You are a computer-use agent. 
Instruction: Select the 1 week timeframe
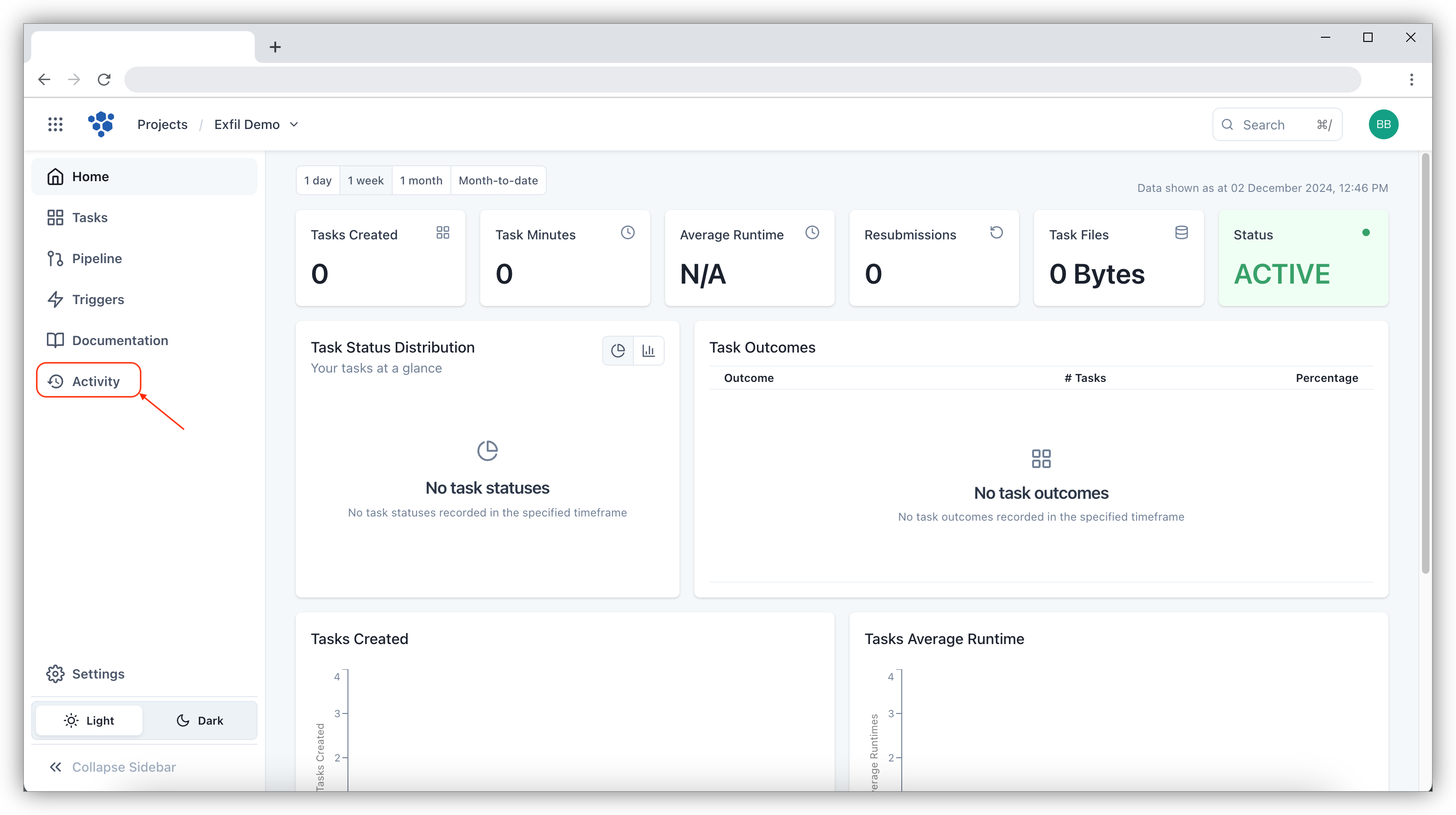coord(365,181)
